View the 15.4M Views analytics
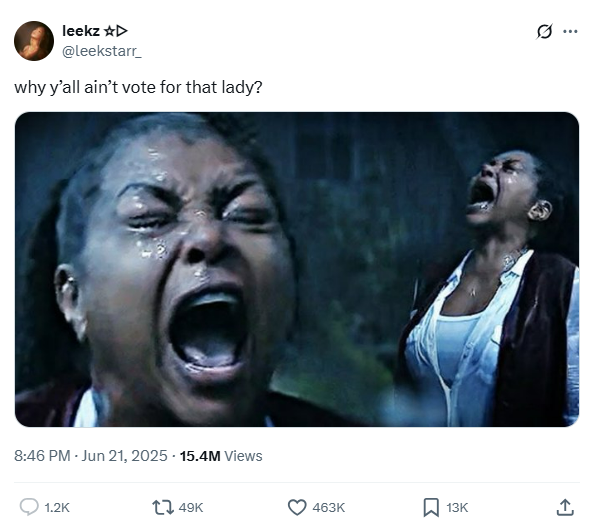595x523 pixels. (x=221, y=456)
